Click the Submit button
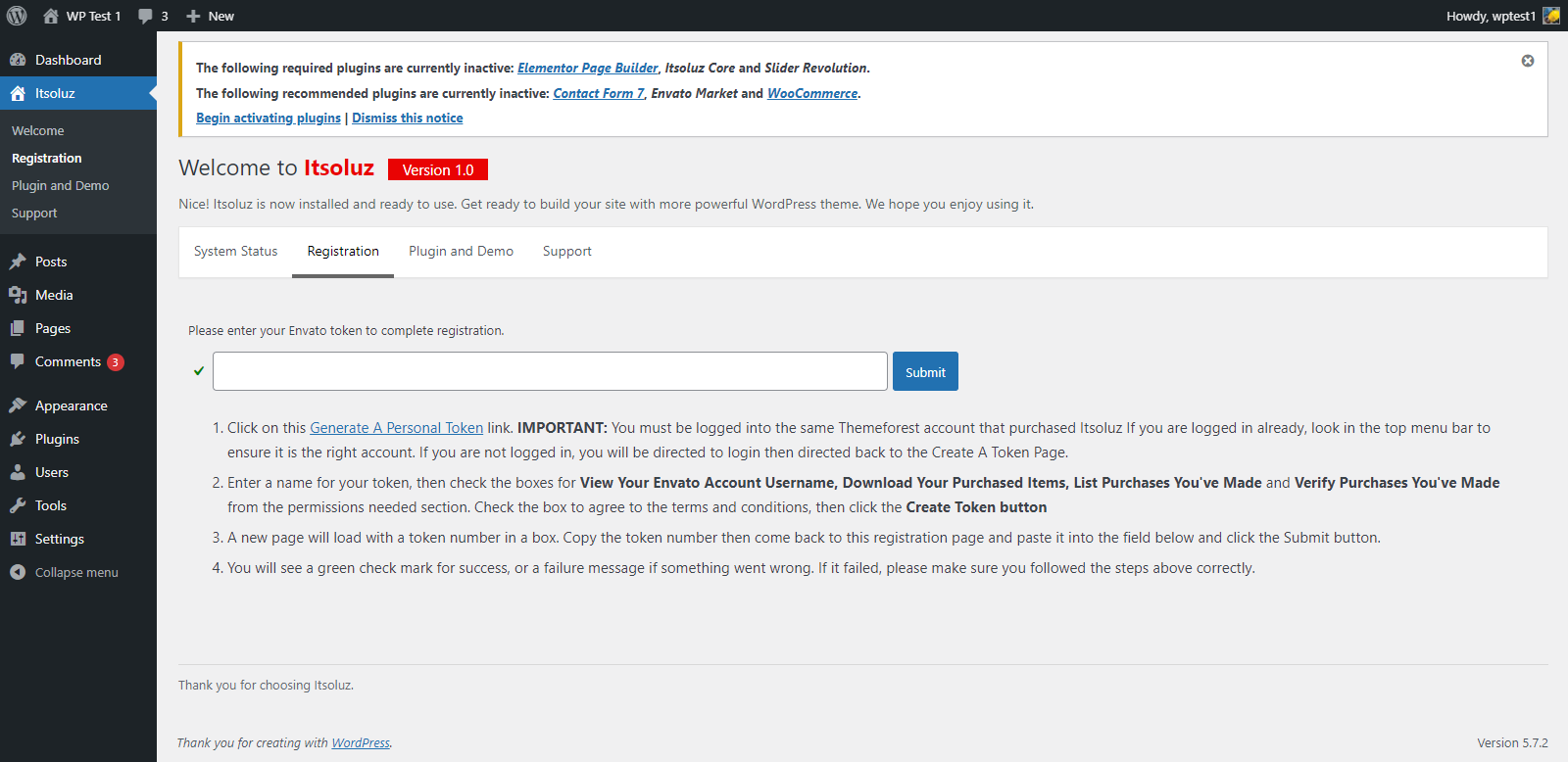This screenshot has width=1568, height=762. pyautogui.click(x=924, y=372)
